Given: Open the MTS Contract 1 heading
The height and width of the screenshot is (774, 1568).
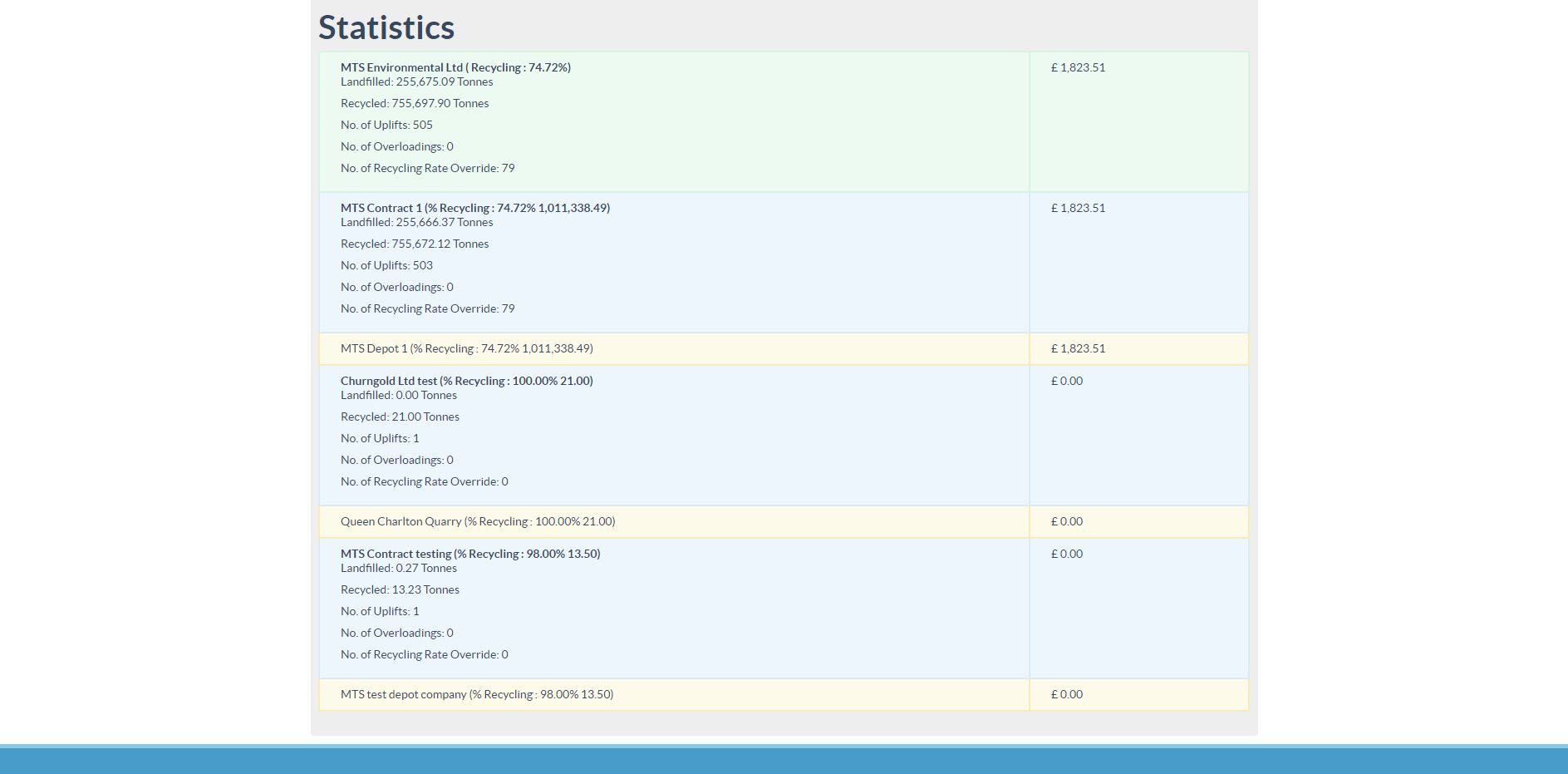Looking at the screenshot, I should click(474, 208).
